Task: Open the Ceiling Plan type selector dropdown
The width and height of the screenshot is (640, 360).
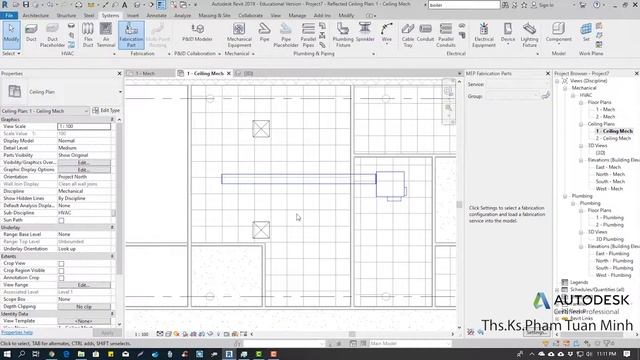Action: click(120, 92)
